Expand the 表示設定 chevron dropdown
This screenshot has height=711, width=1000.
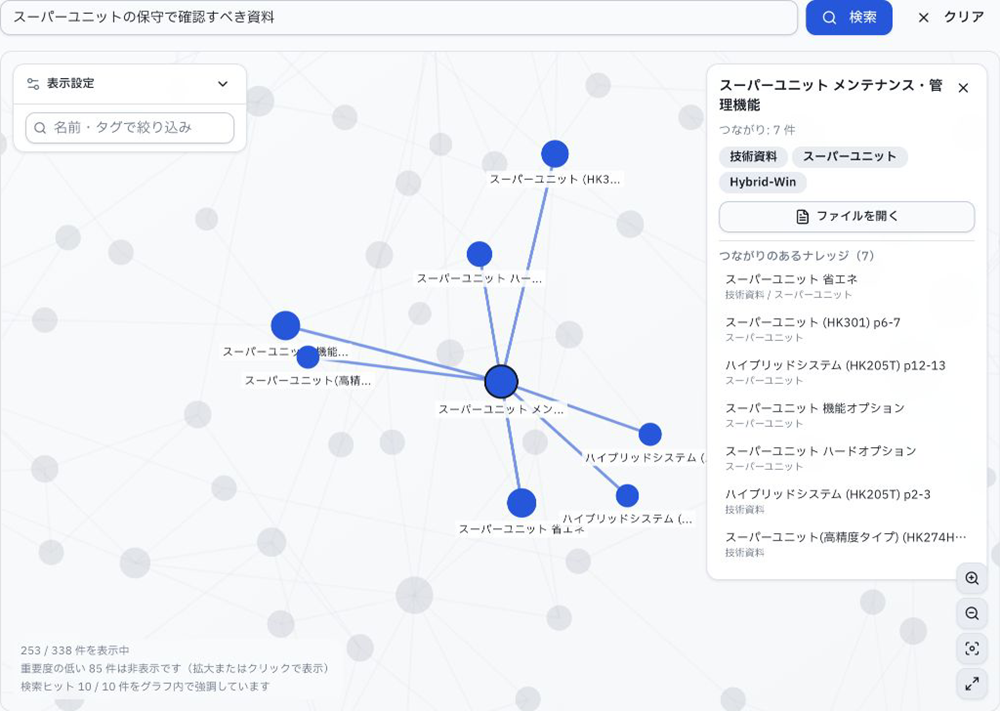223,84
